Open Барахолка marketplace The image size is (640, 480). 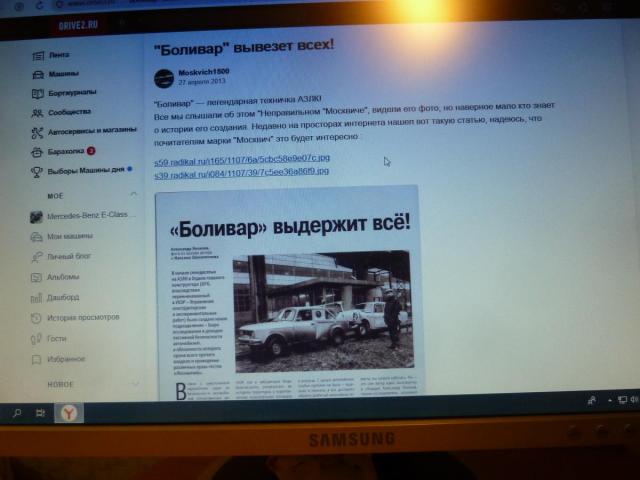64,151
